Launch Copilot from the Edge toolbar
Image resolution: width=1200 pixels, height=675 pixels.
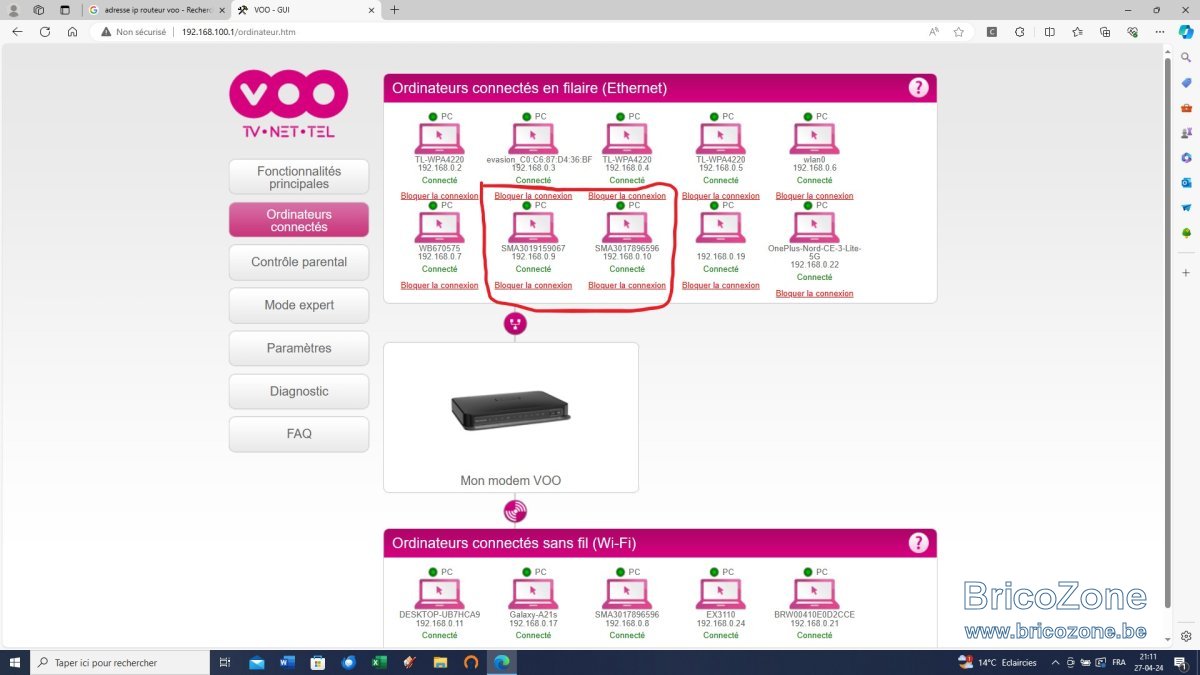(1186, 32)
